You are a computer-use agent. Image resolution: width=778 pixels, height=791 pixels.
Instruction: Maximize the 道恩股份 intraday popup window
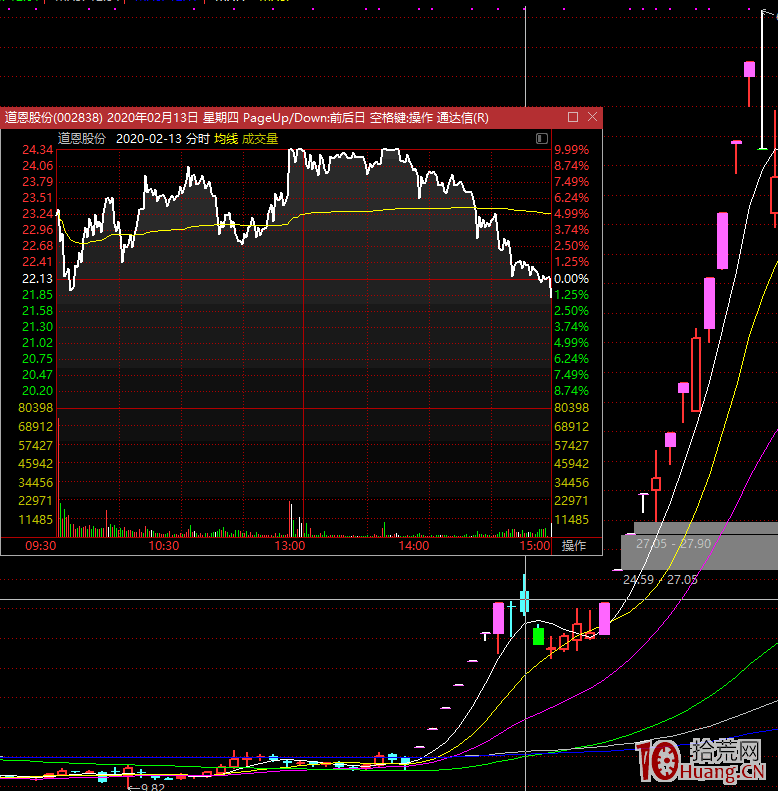click(x=573, y=117)
